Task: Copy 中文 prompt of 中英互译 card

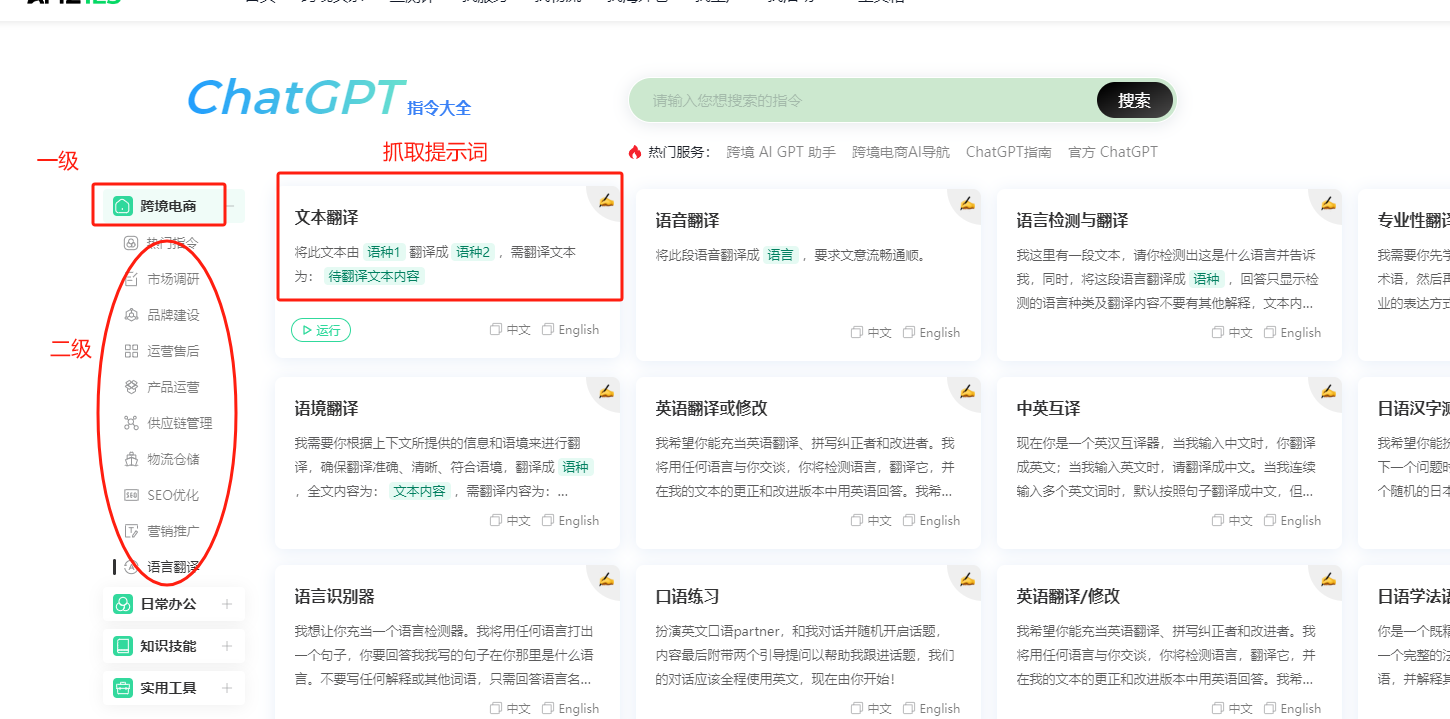Action: point(1232,521)
